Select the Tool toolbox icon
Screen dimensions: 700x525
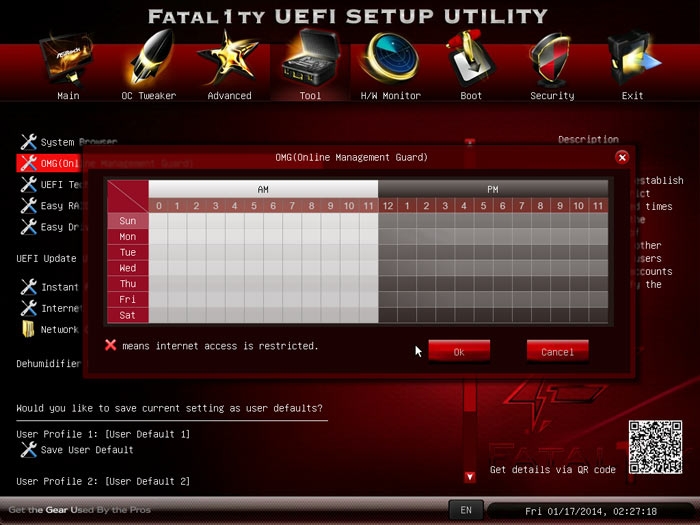(x=311, y=58)
